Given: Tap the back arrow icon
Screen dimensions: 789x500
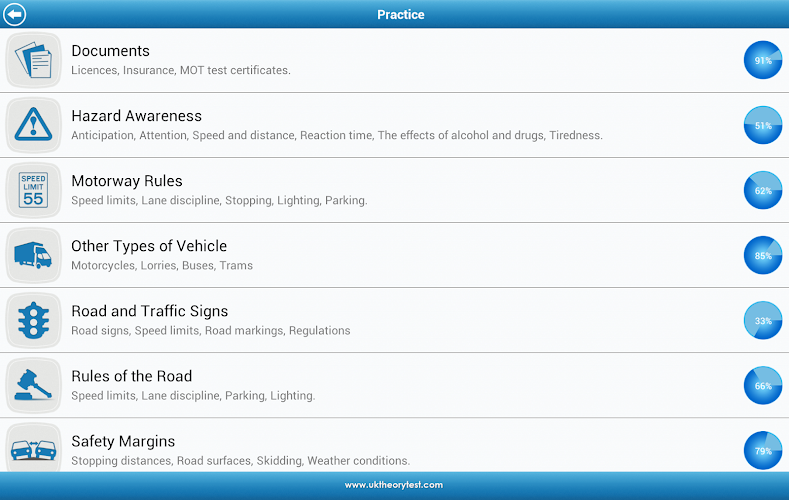Looking at the screenshot, I should (15, 14).
